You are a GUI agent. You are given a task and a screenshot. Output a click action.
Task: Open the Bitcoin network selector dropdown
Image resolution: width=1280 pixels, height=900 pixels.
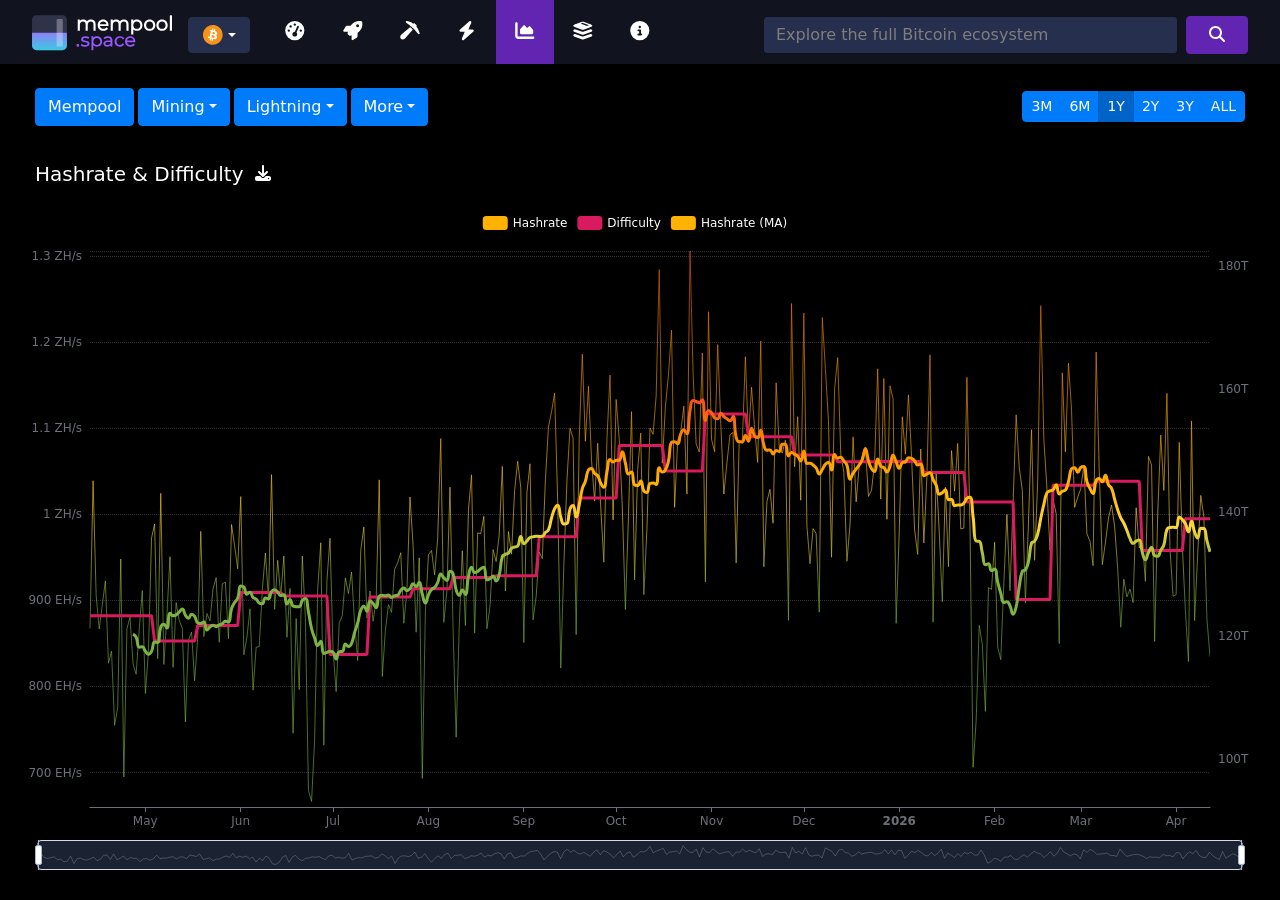[x=219, y=34]
